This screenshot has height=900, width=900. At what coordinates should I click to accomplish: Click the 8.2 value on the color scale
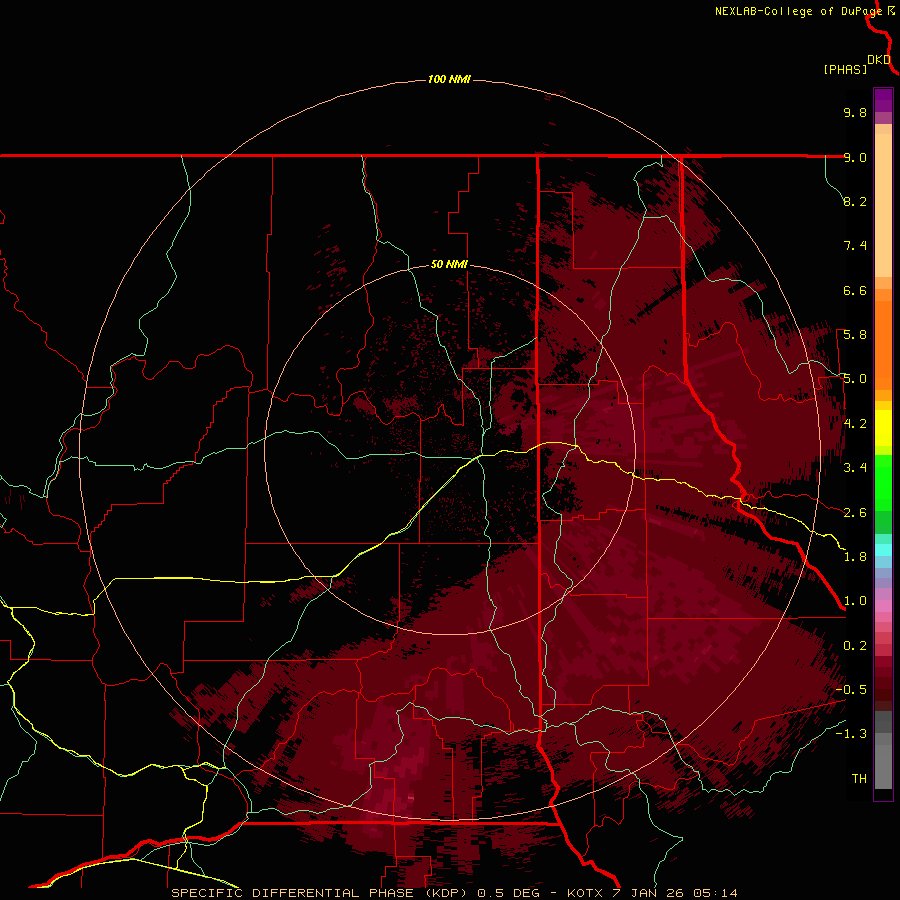pyautogui.click(x=855, y=201)
